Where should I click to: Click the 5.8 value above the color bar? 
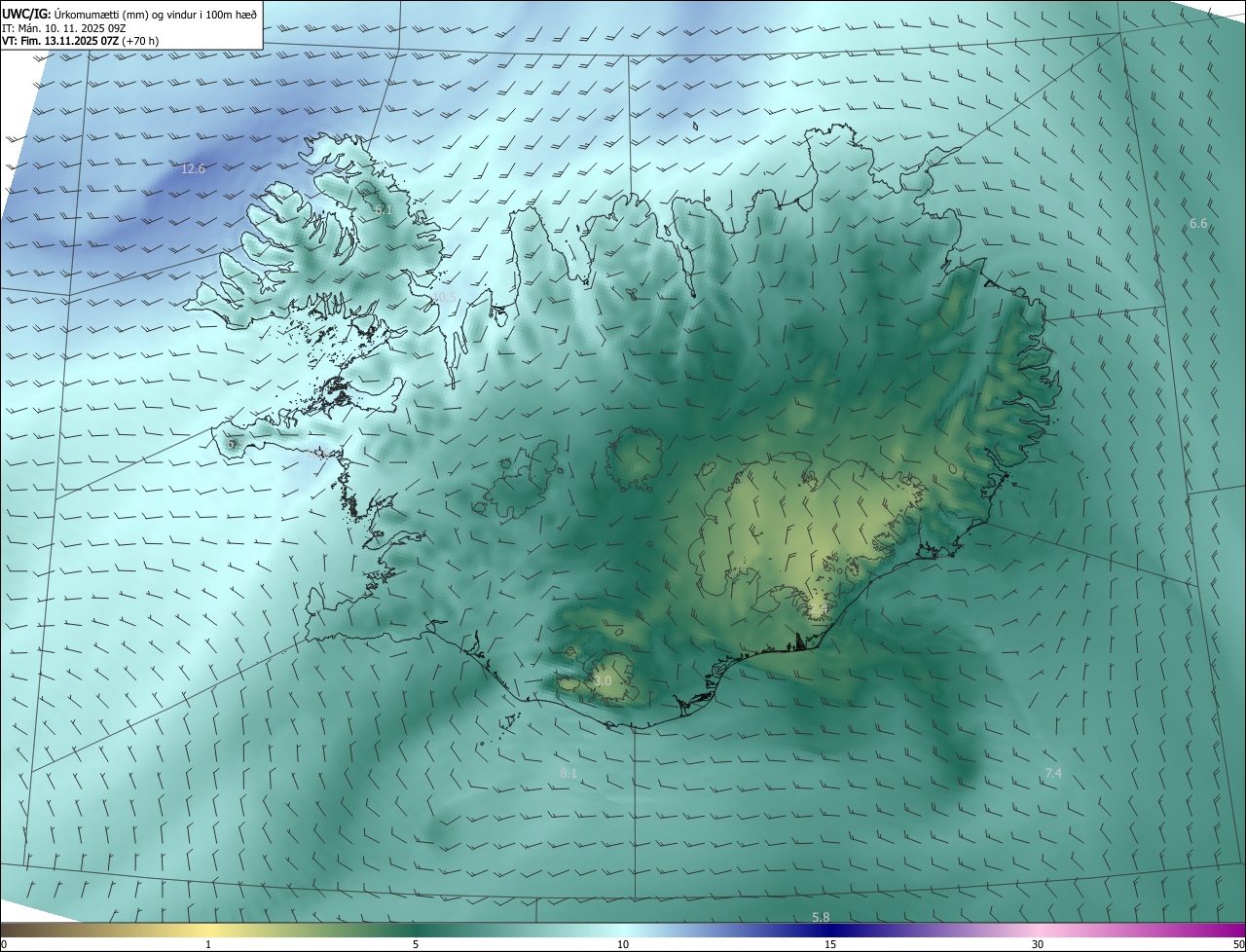(821, 918)
